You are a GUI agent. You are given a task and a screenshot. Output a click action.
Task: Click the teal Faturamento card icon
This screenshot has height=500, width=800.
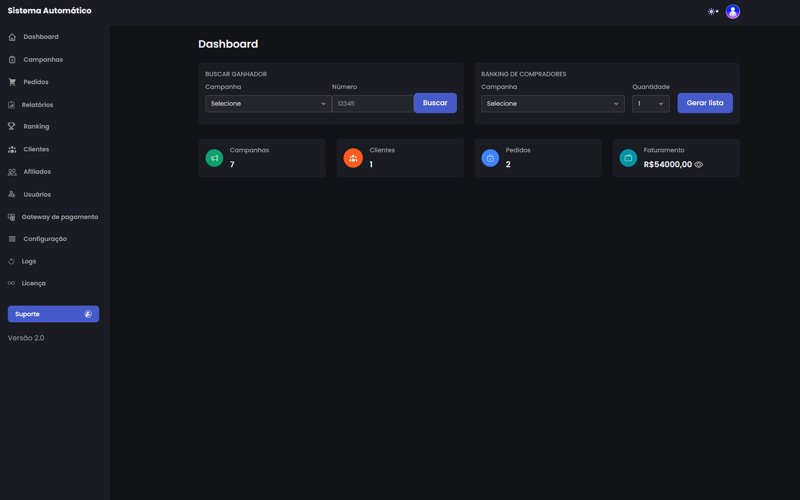(628, 158)
